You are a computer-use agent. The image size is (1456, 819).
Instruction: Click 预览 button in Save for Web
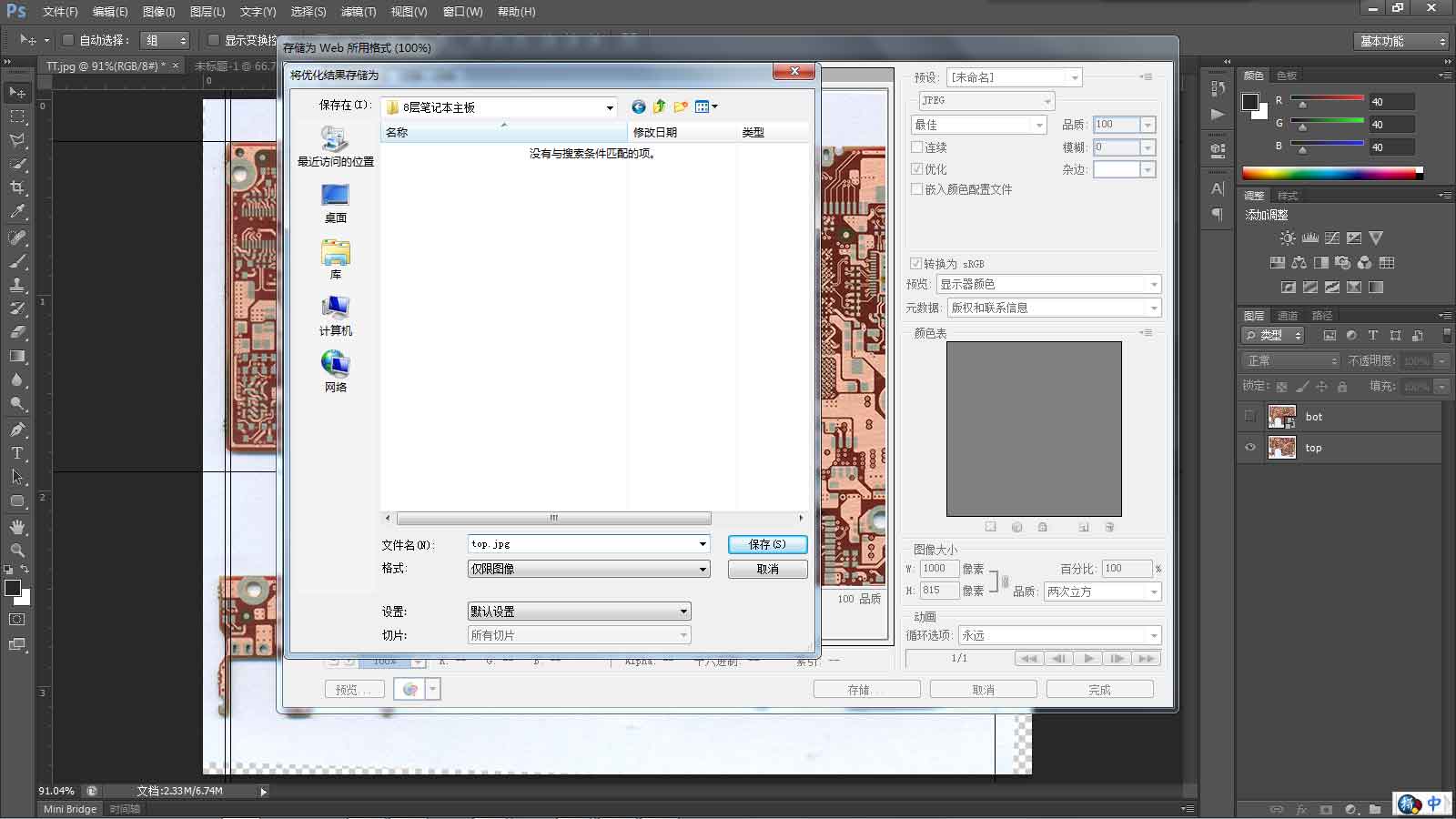(354, 690)
